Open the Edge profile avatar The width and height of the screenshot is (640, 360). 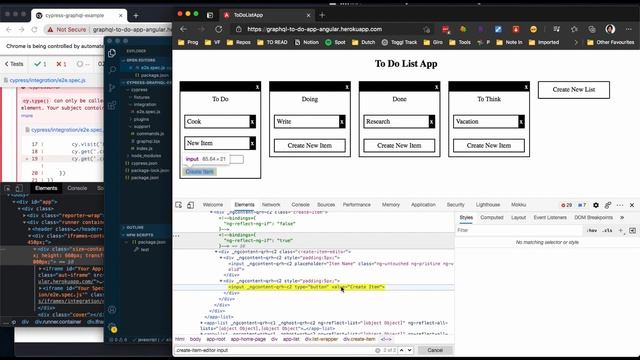pyautogui.click(x=610, y=29)
